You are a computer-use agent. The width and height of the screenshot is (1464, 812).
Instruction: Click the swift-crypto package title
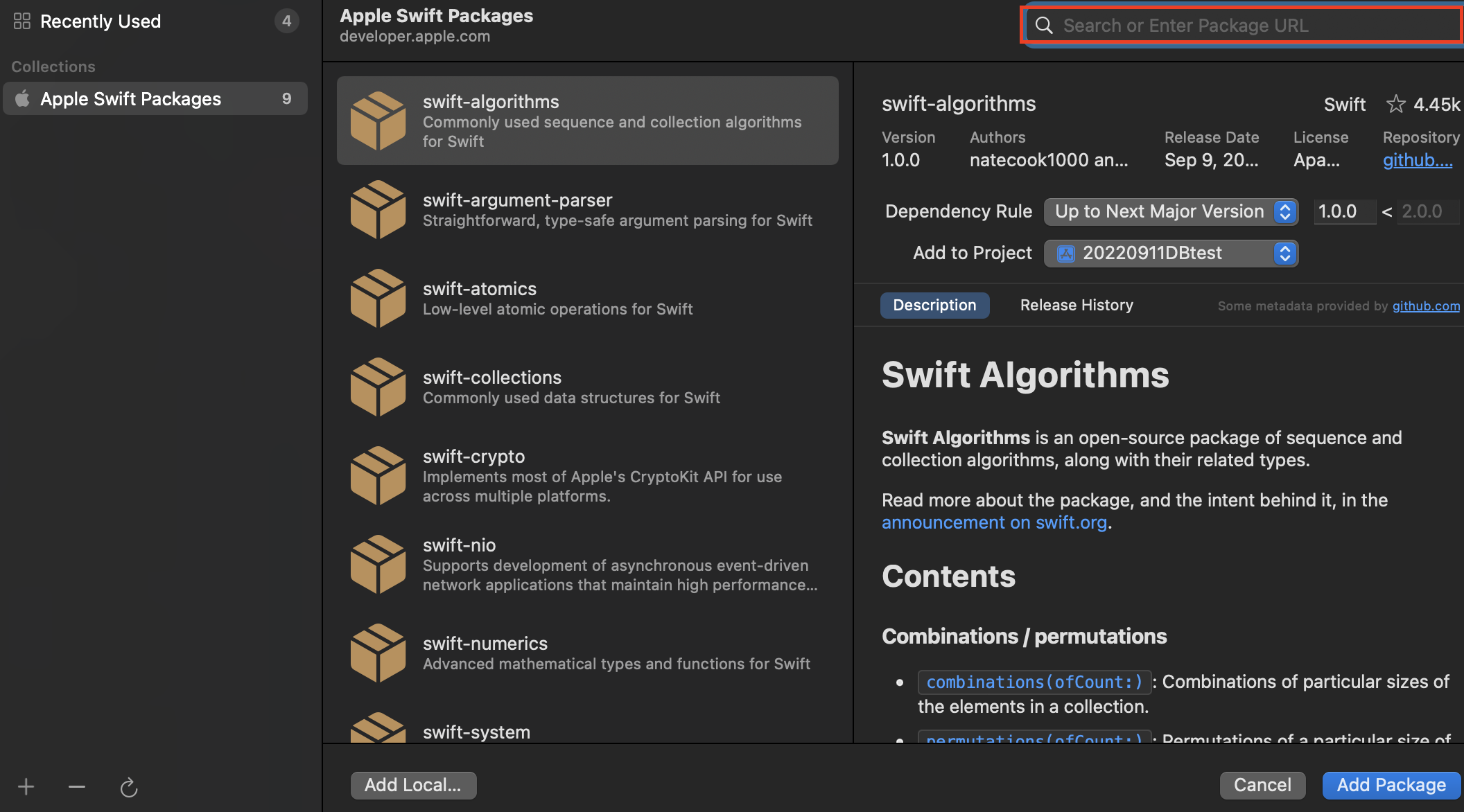pyautogui.click(x=473, y=457)
